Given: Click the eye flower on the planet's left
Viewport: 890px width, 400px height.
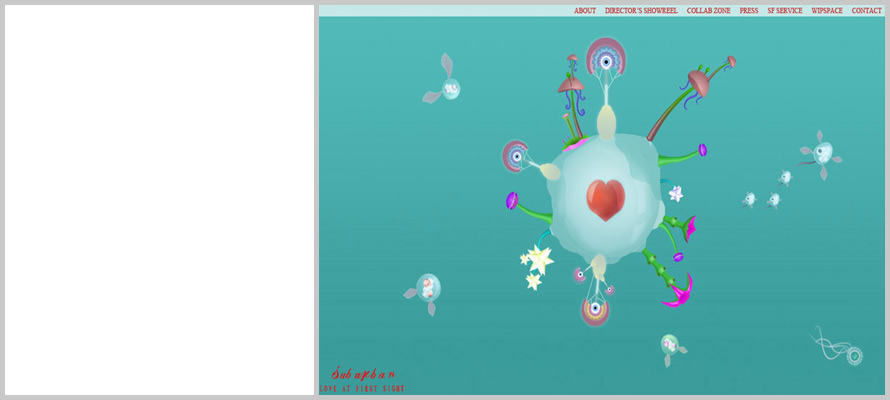Looking at the screenshot, I should (515, 155).
